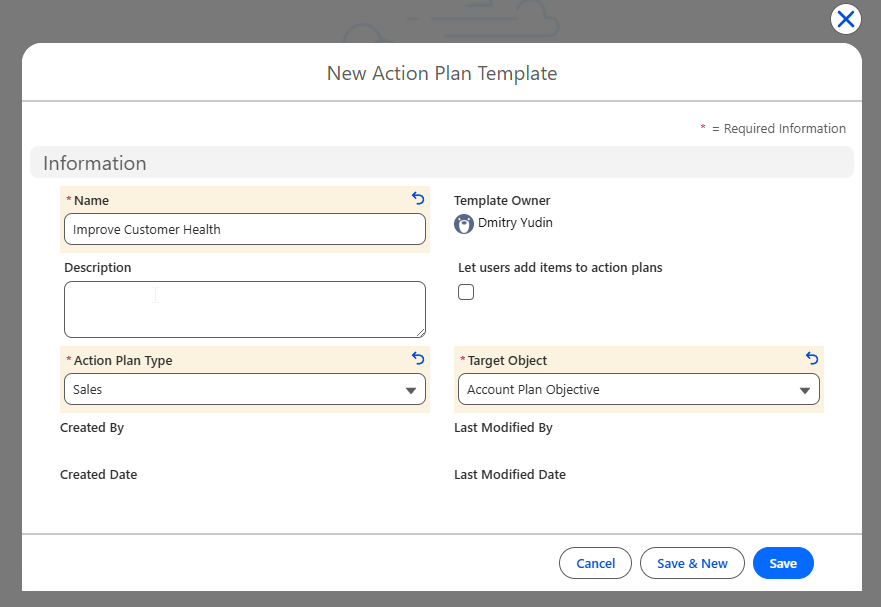Viewport: 881px width, 607px height.
Task: Enable Let users add items checkbox
Action: (x=466, y=292)
